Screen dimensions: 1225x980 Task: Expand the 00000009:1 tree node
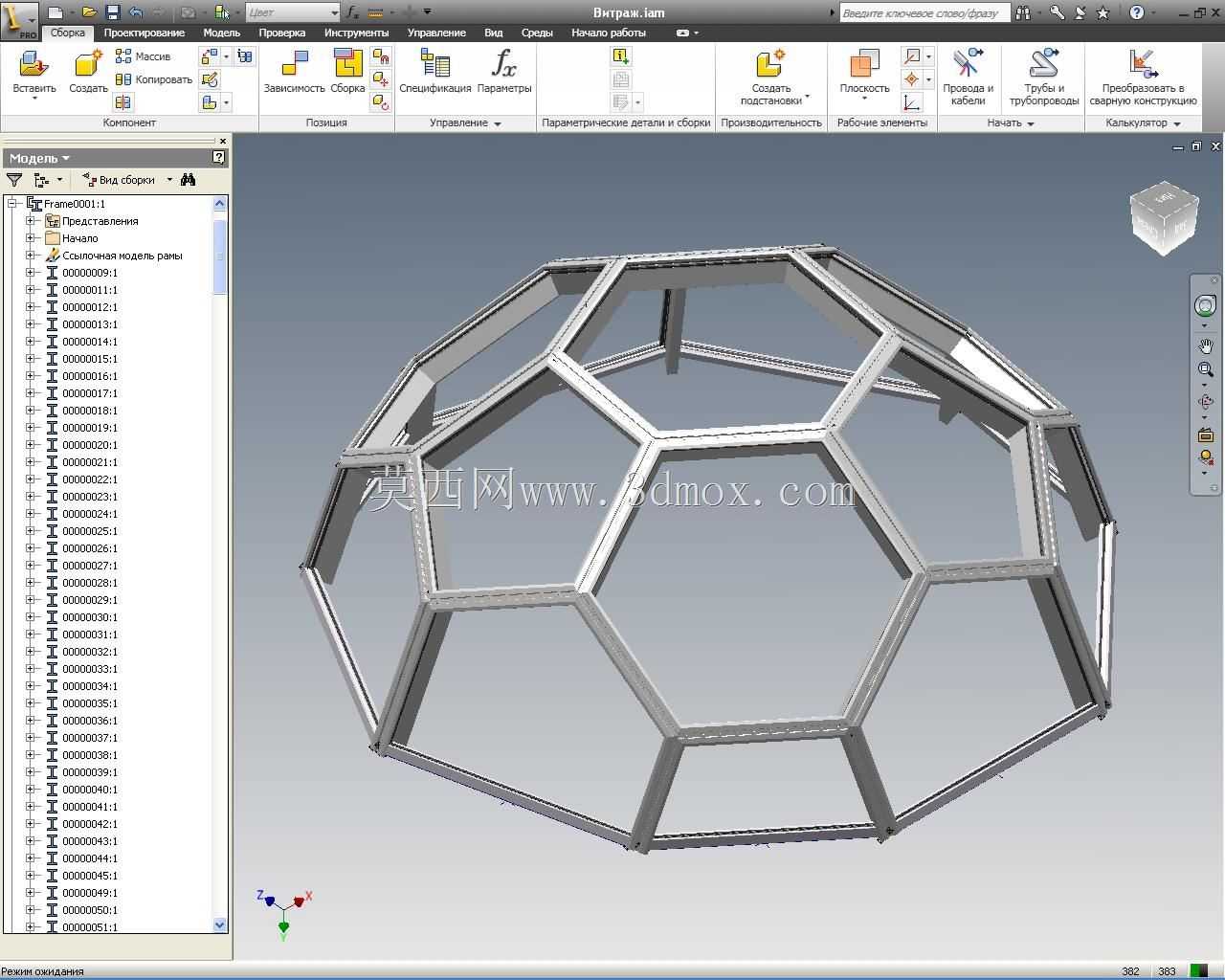point(30,273)
